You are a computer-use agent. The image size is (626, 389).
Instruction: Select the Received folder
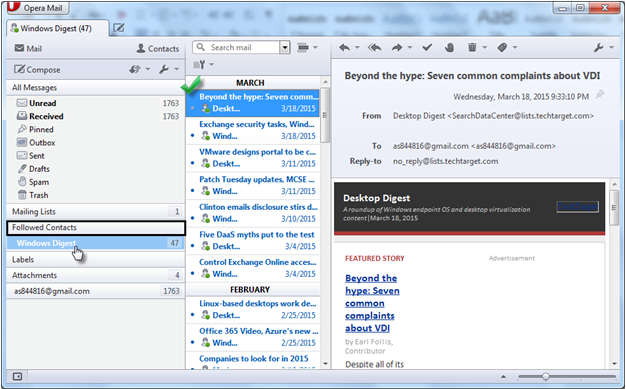pyautogui.click(x=96, y=116)
